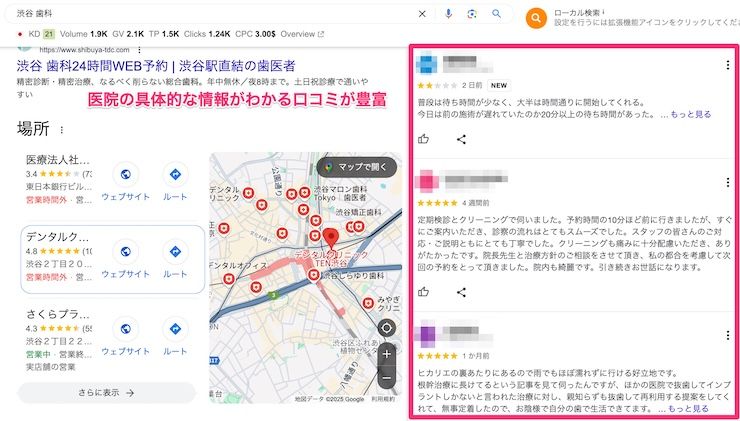The width and height of the screenshot is (740, 421).
Task: Like the two-star review from 2日前
Action: pyautogui.click(x=423, y=139)
